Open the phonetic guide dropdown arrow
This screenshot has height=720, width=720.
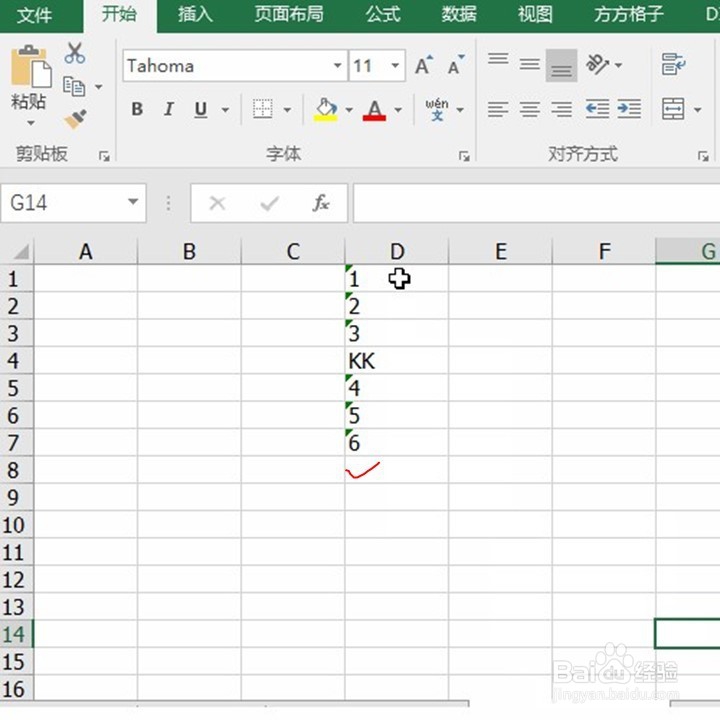(x=460, y=110)
